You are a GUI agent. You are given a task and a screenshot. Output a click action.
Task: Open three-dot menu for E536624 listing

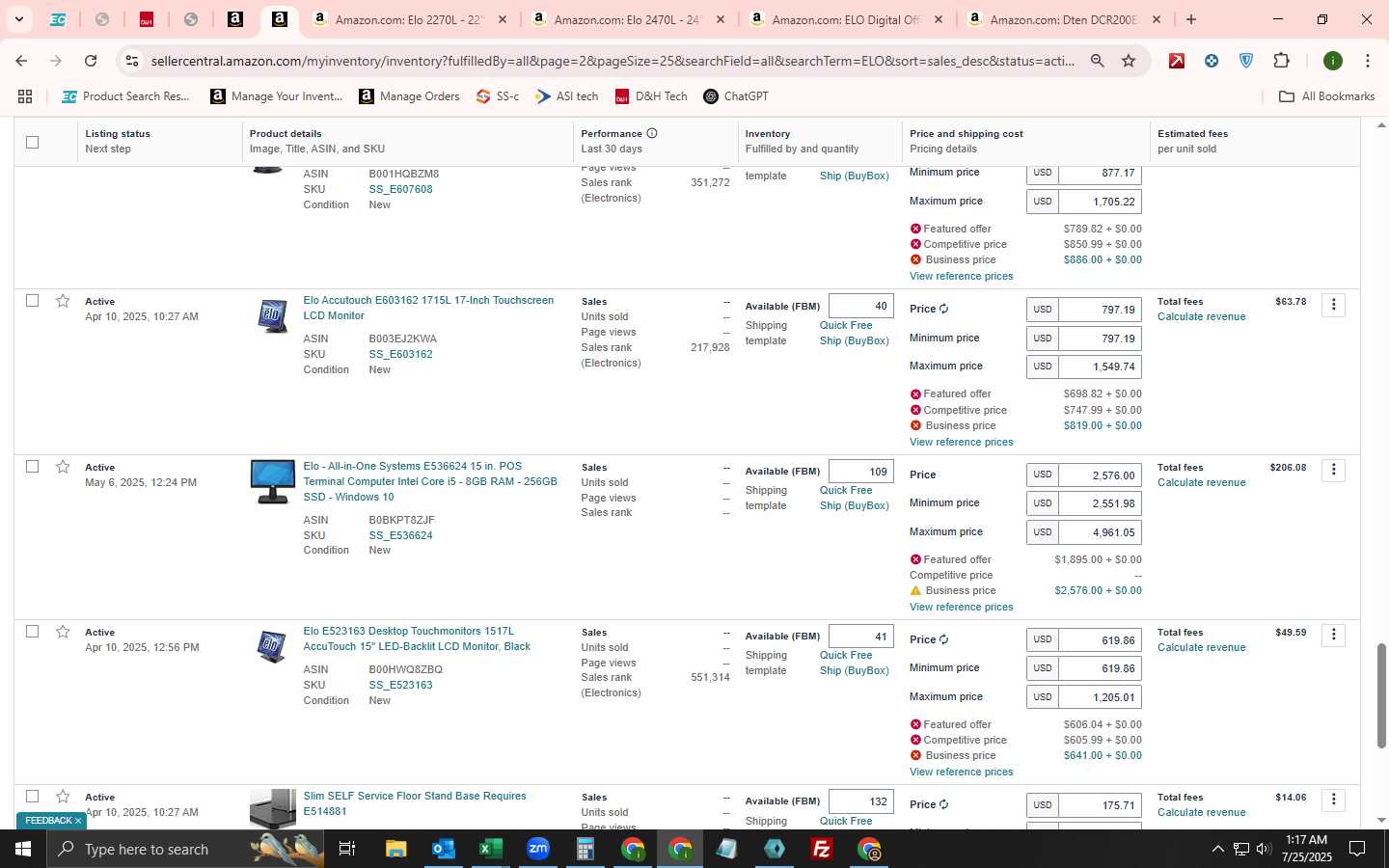1333,470
